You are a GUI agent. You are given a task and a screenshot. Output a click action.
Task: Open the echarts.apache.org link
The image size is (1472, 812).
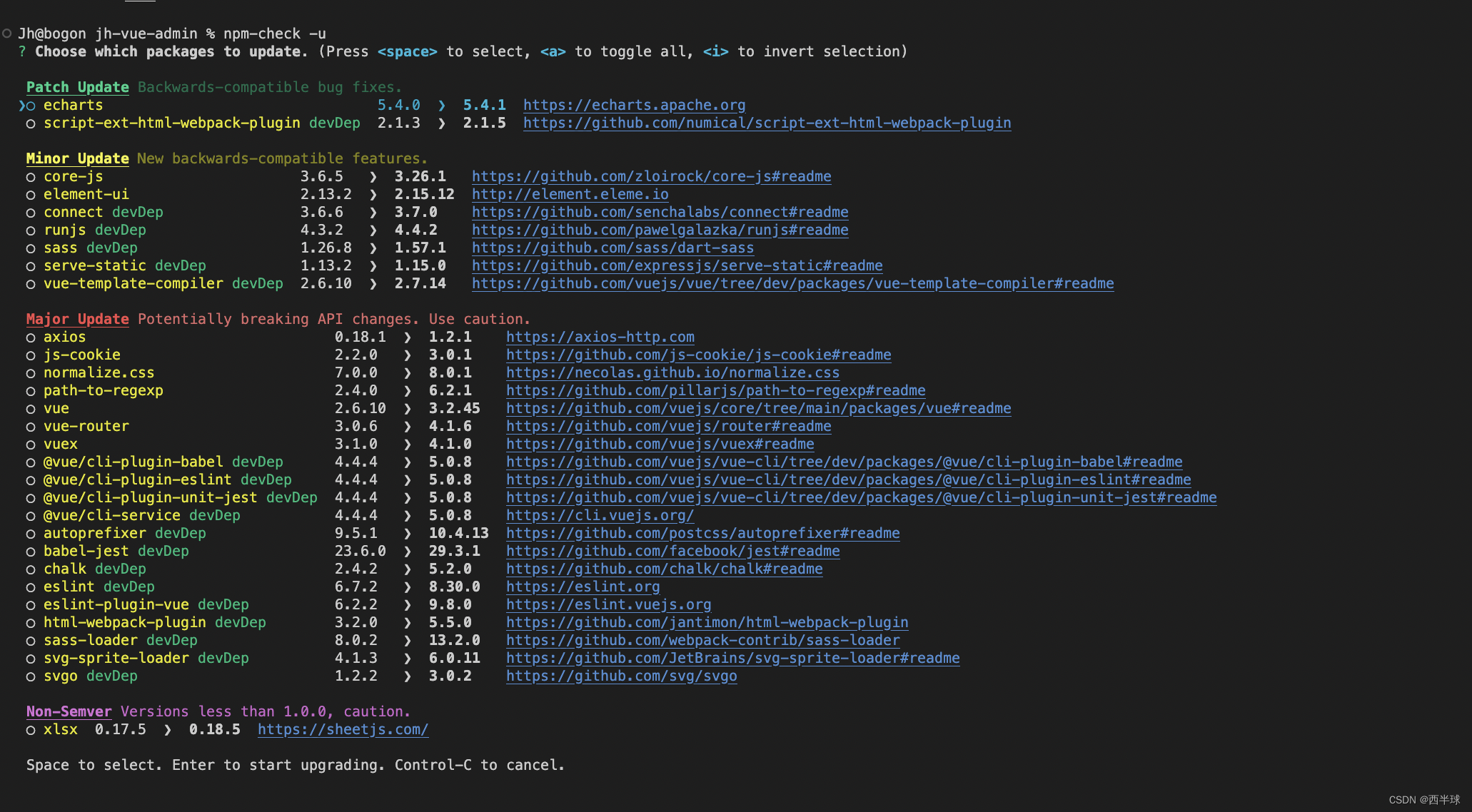tap(634, 106)
